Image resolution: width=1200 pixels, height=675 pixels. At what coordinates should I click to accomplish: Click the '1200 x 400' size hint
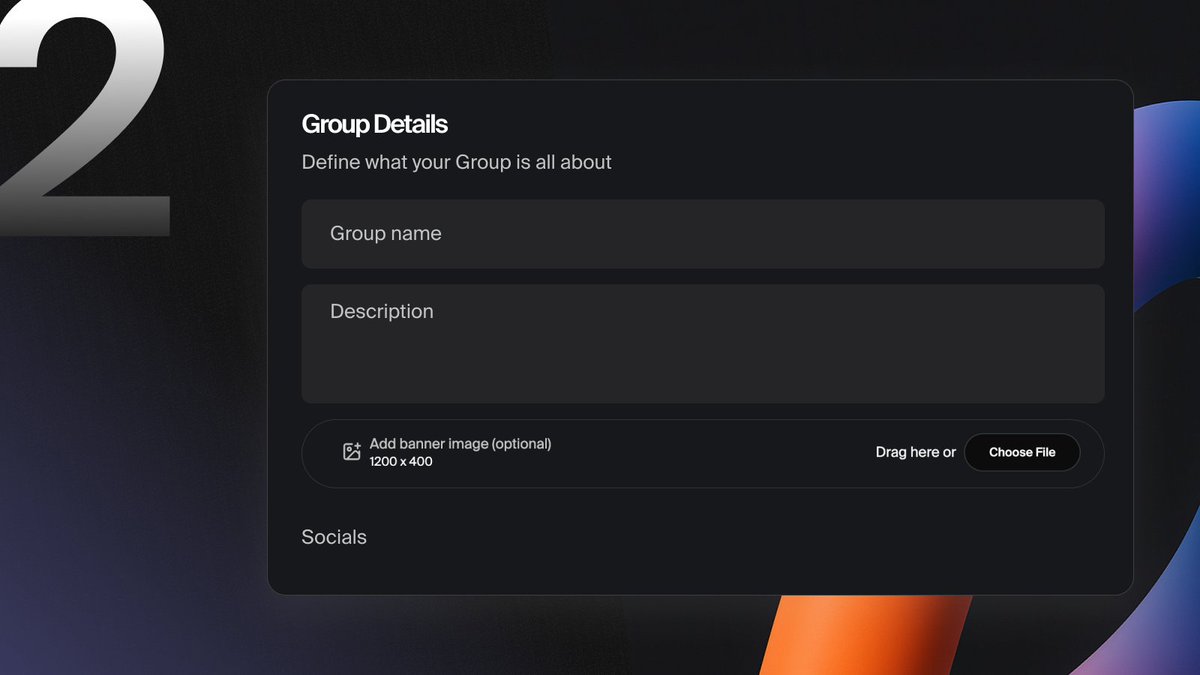point(401,462)
